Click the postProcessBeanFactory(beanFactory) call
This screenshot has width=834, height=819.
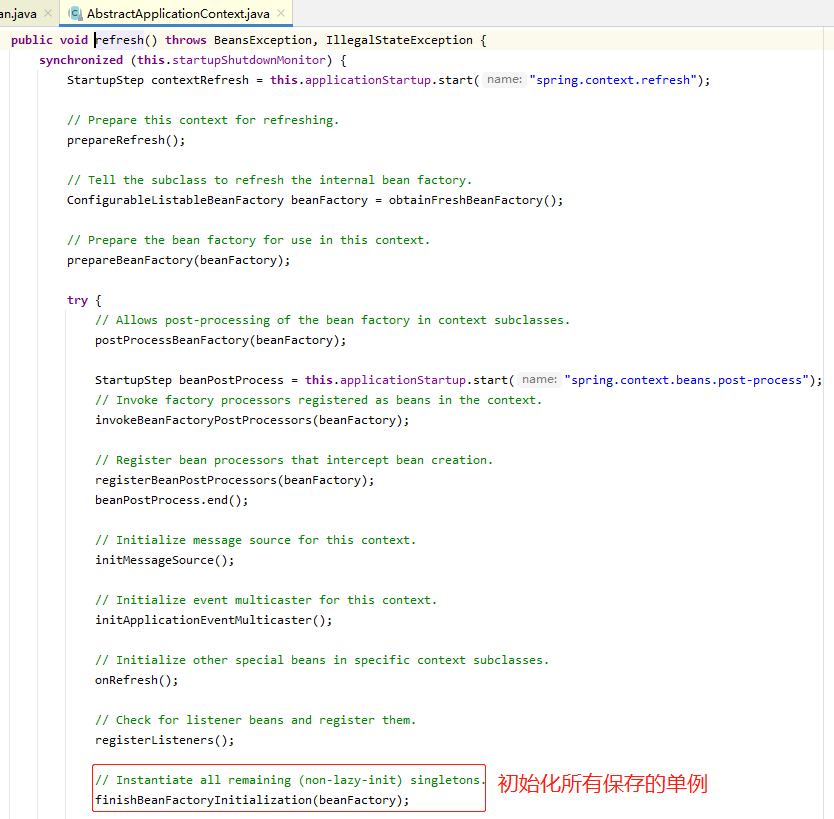(220, 340)
